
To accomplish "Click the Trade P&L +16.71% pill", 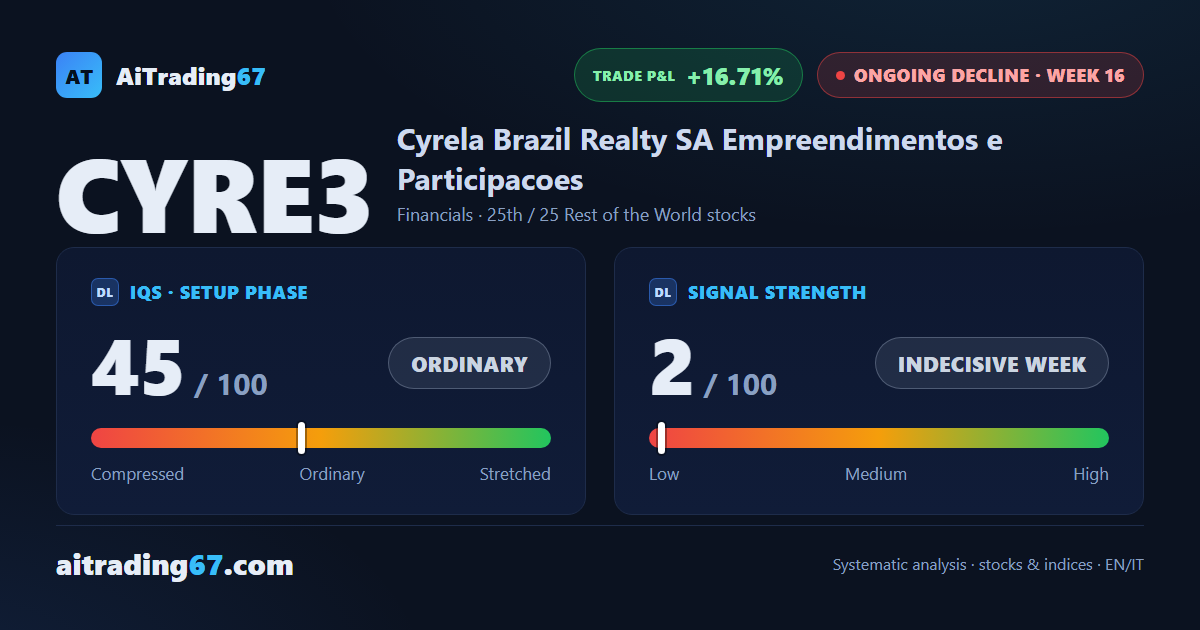I will (688, 75).
